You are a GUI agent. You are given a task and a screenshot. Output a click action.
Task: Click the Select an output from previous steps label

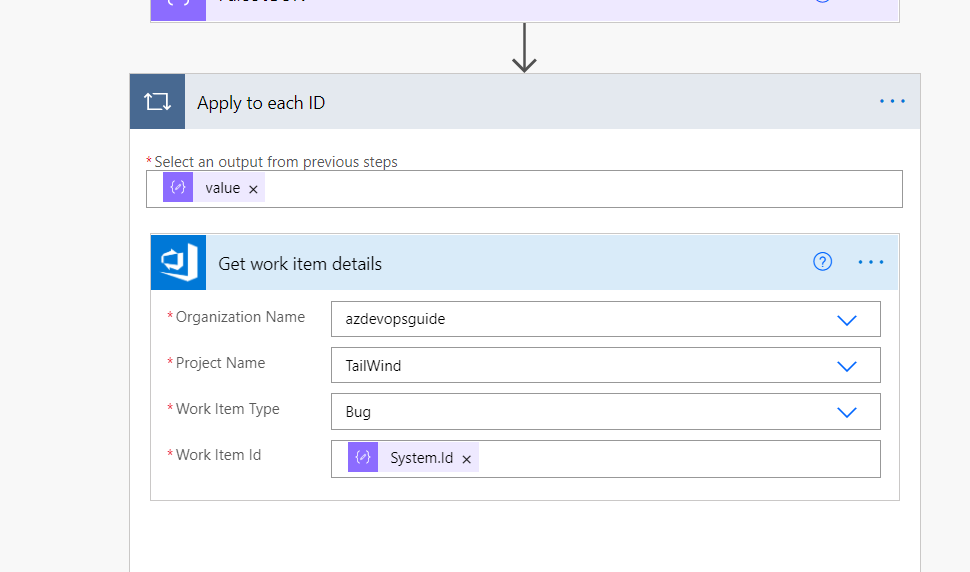[275, 162]
